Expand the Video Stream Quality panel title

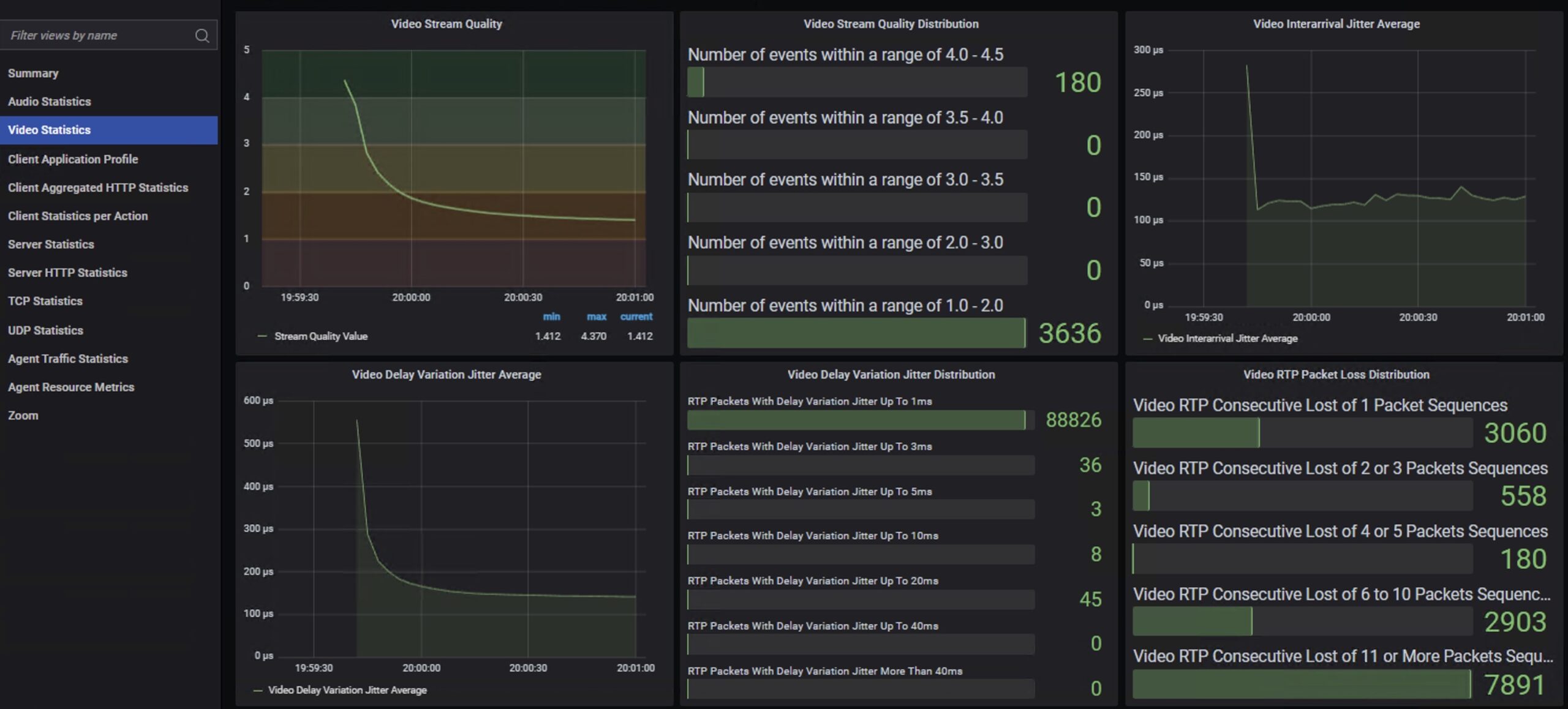click(x=446, y=24)
